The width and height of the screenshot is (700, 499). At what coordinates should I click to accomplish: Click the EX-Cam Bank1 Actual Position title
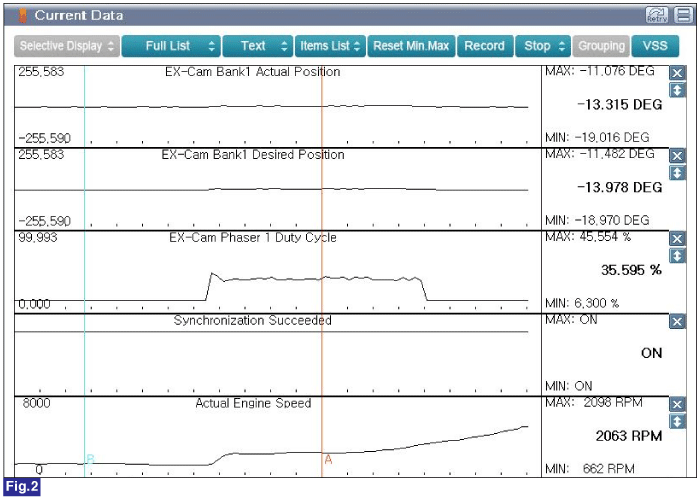tap(253, 72)
